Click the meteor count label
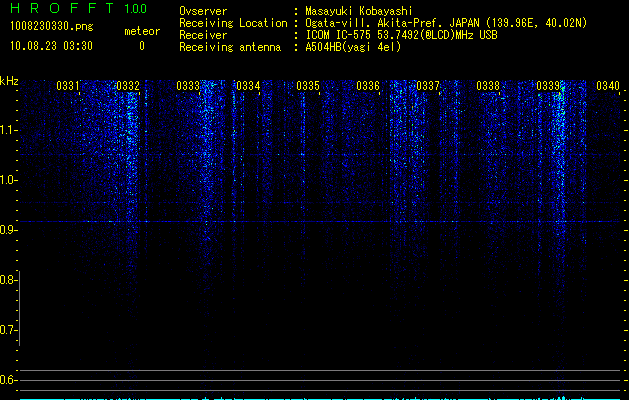 142,31
